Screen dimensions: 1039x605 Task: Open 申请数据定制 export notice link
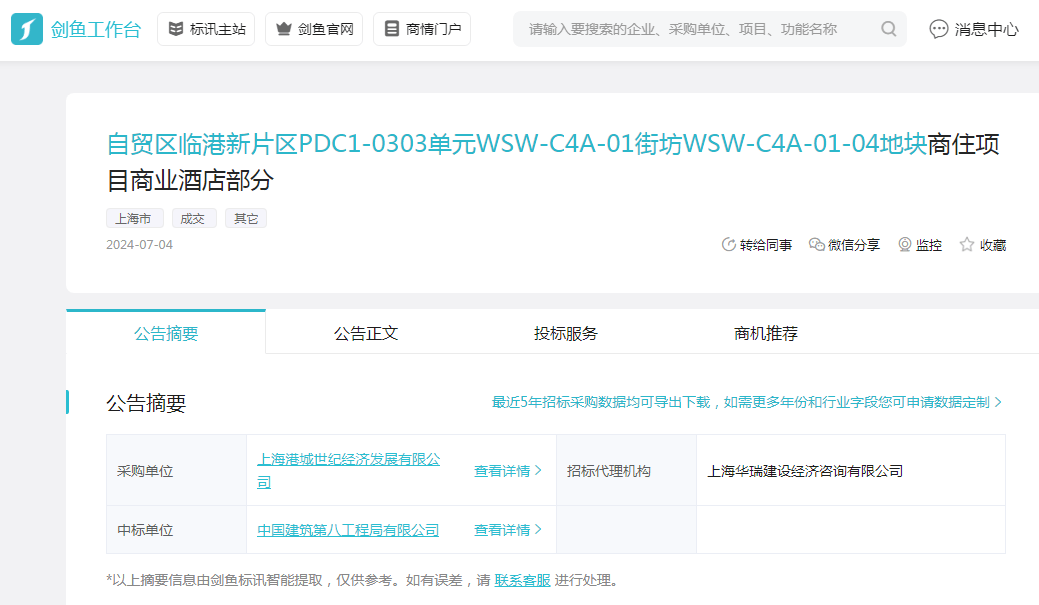pos(747,402)
